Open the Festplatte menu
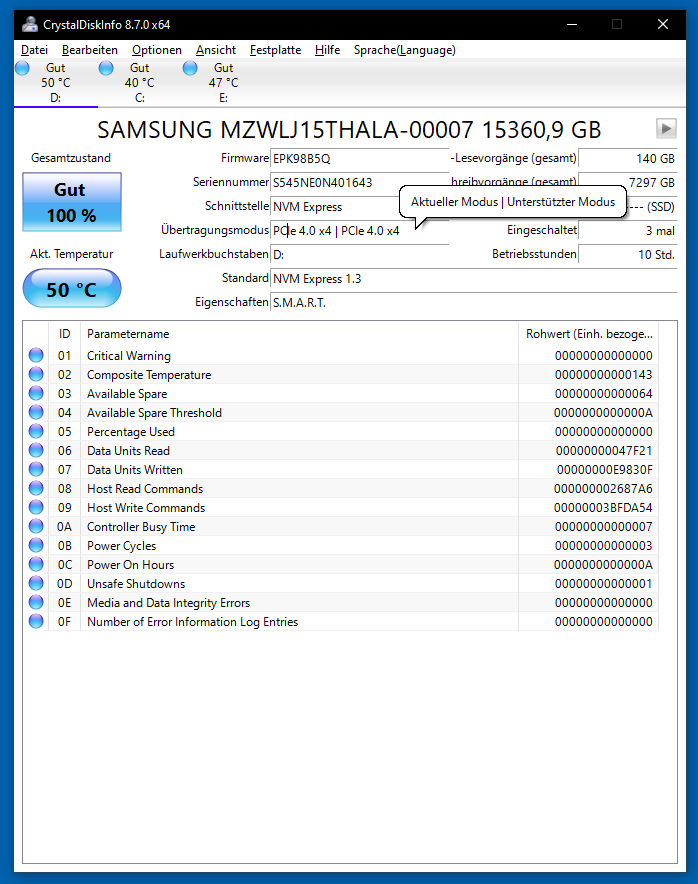The image size is (698, 884). pyautogui.click(x=275, y=50)
